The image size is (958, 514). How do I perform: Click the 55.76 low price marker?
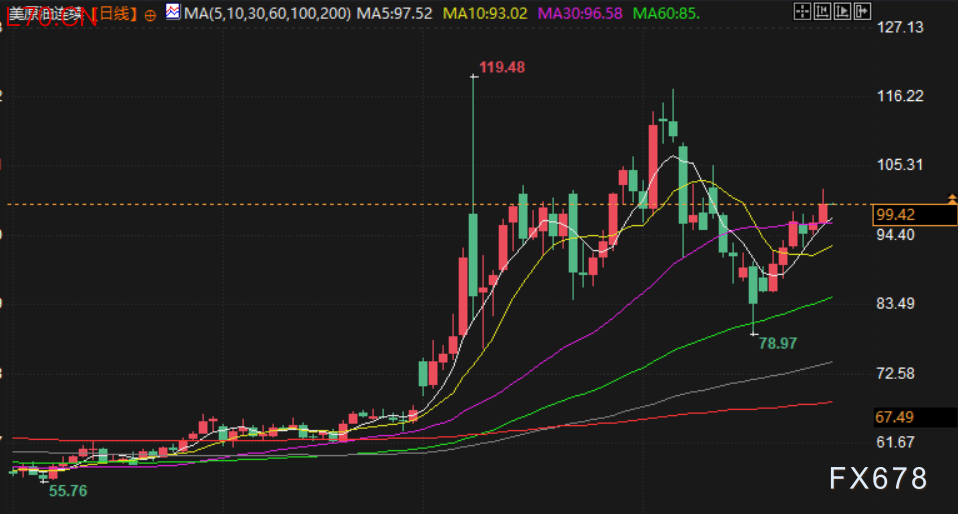tap(68, 491)
